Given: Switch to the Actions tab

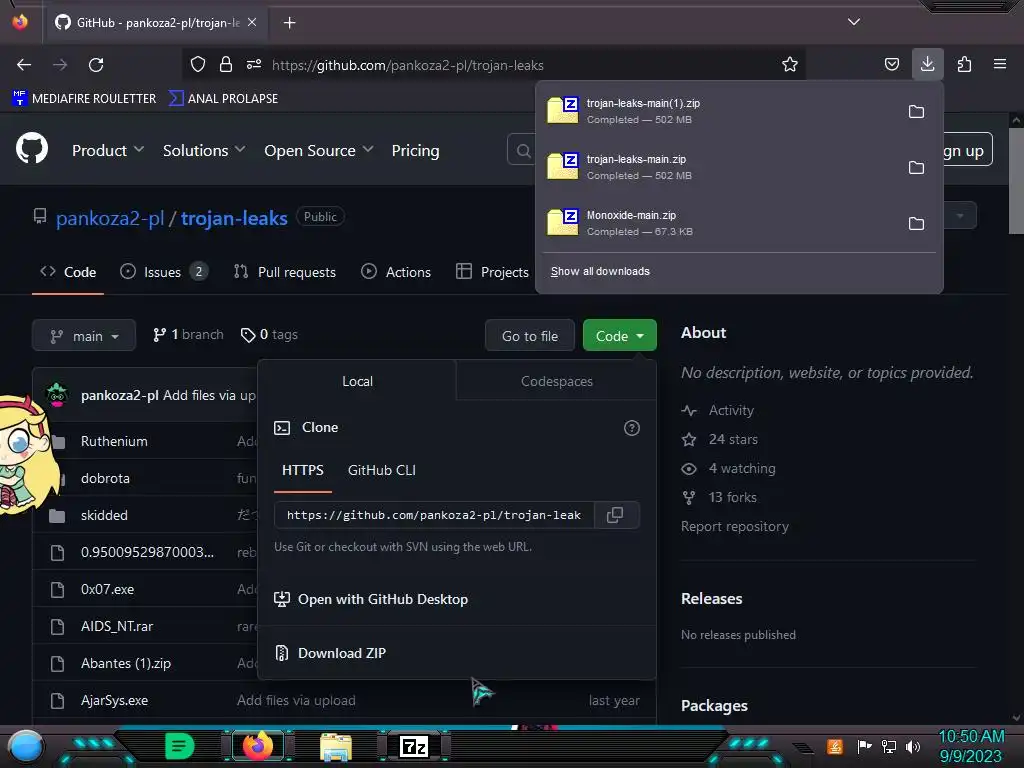Looking at the screenshot, I should coord(396,272).
